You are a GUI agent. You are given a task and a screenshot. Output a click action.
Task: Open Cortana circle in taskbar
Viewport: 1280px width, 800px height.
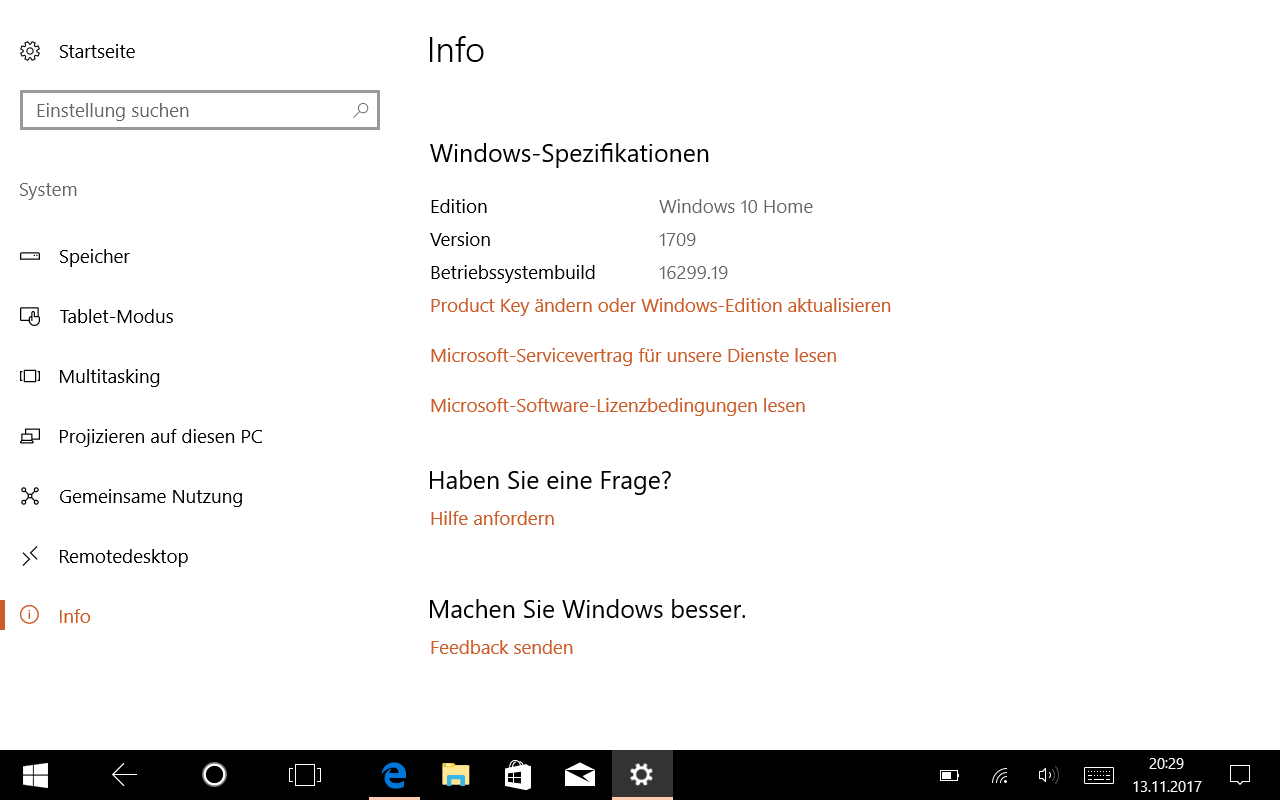214,775
